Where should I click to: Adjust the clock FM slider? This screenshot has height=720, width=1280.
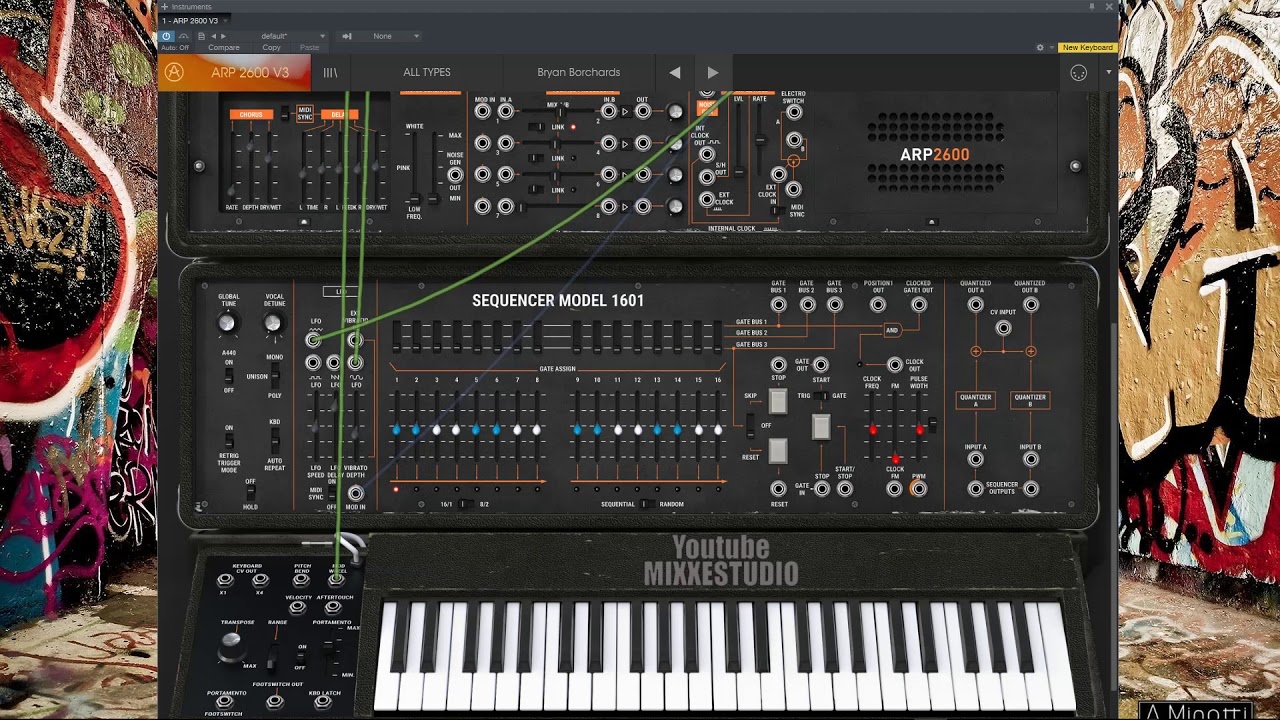coord(895,429)
